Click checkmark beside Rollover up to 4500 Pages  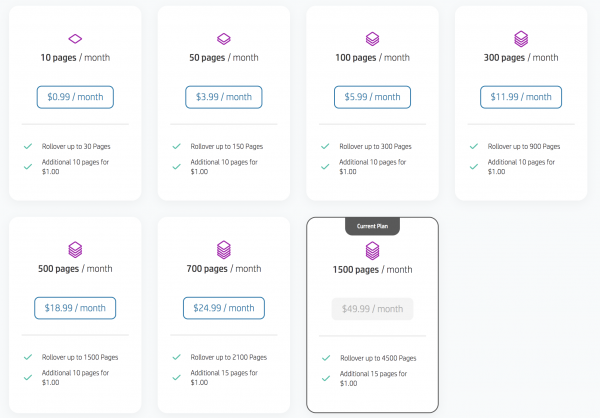coord(326,358)
